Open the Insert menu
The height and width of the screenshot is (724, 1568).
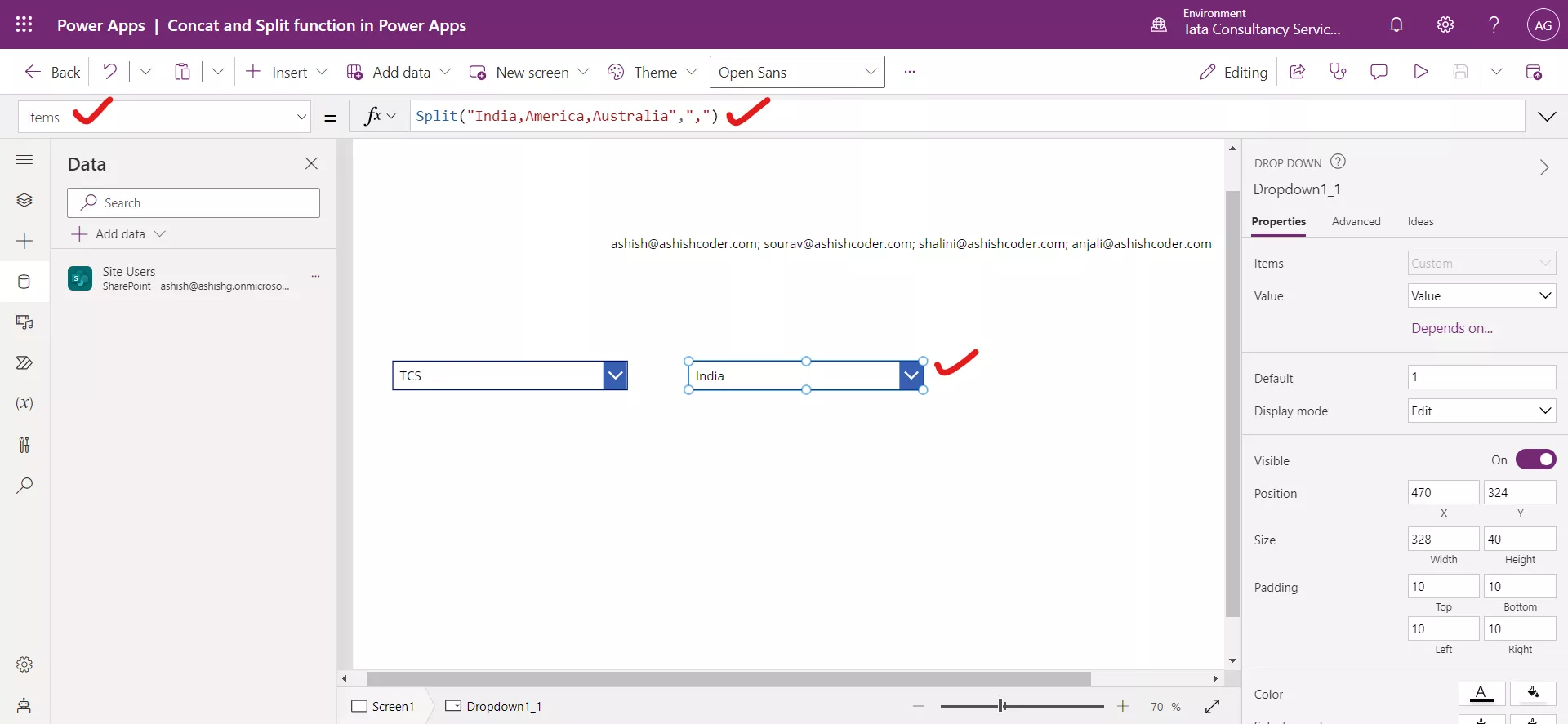287,72
